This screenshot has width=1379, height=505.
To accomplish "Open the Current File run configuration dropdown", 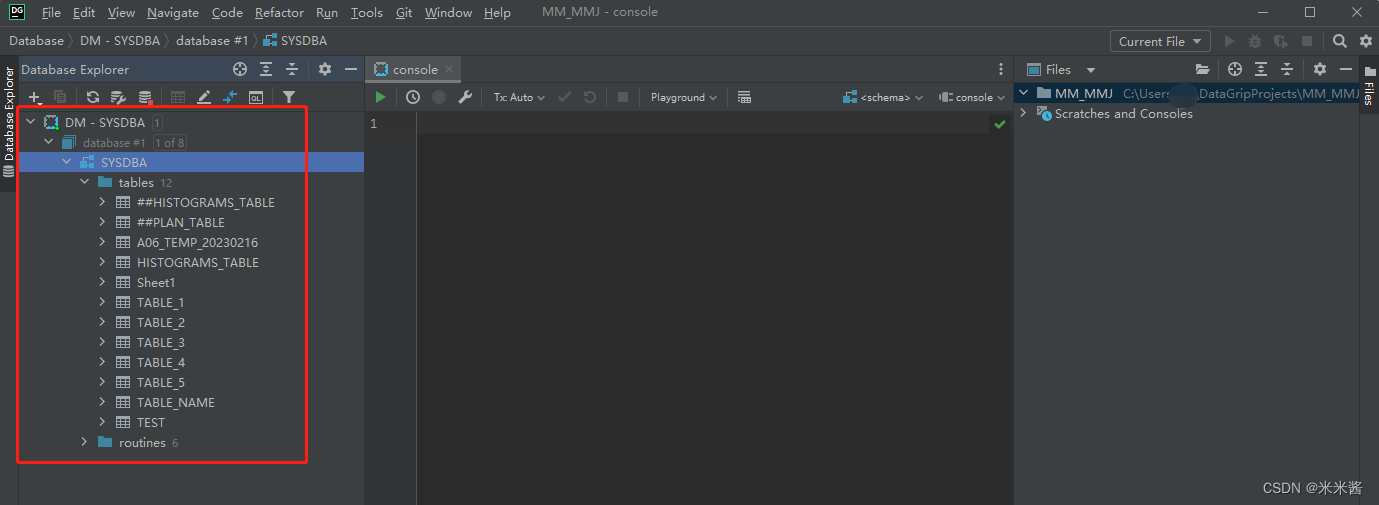I will (x=1160, y=41).
